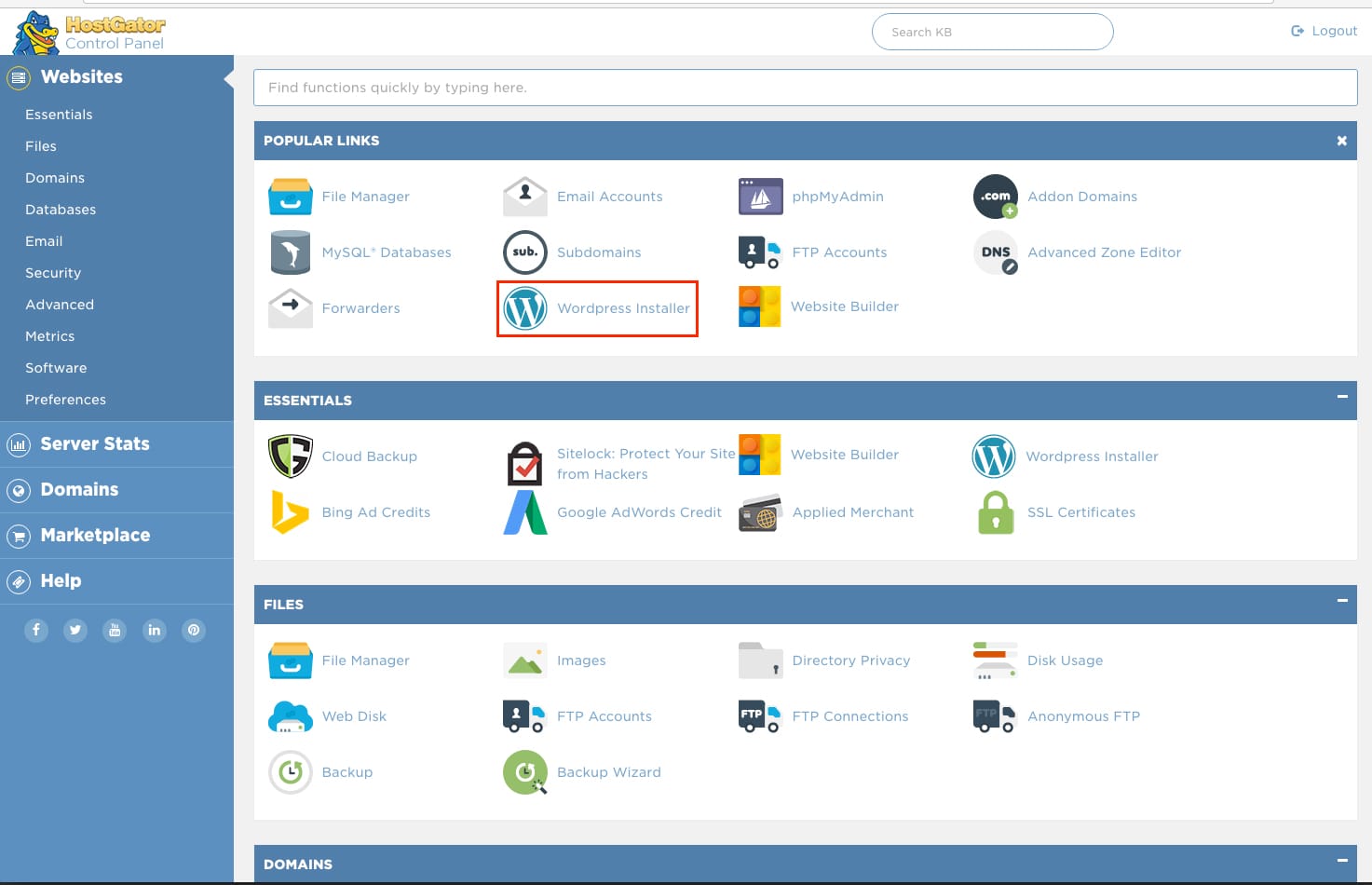Click the Cloud Backup shield icon
This screenshot has width=1372, height=885.
tap(290, 456)
